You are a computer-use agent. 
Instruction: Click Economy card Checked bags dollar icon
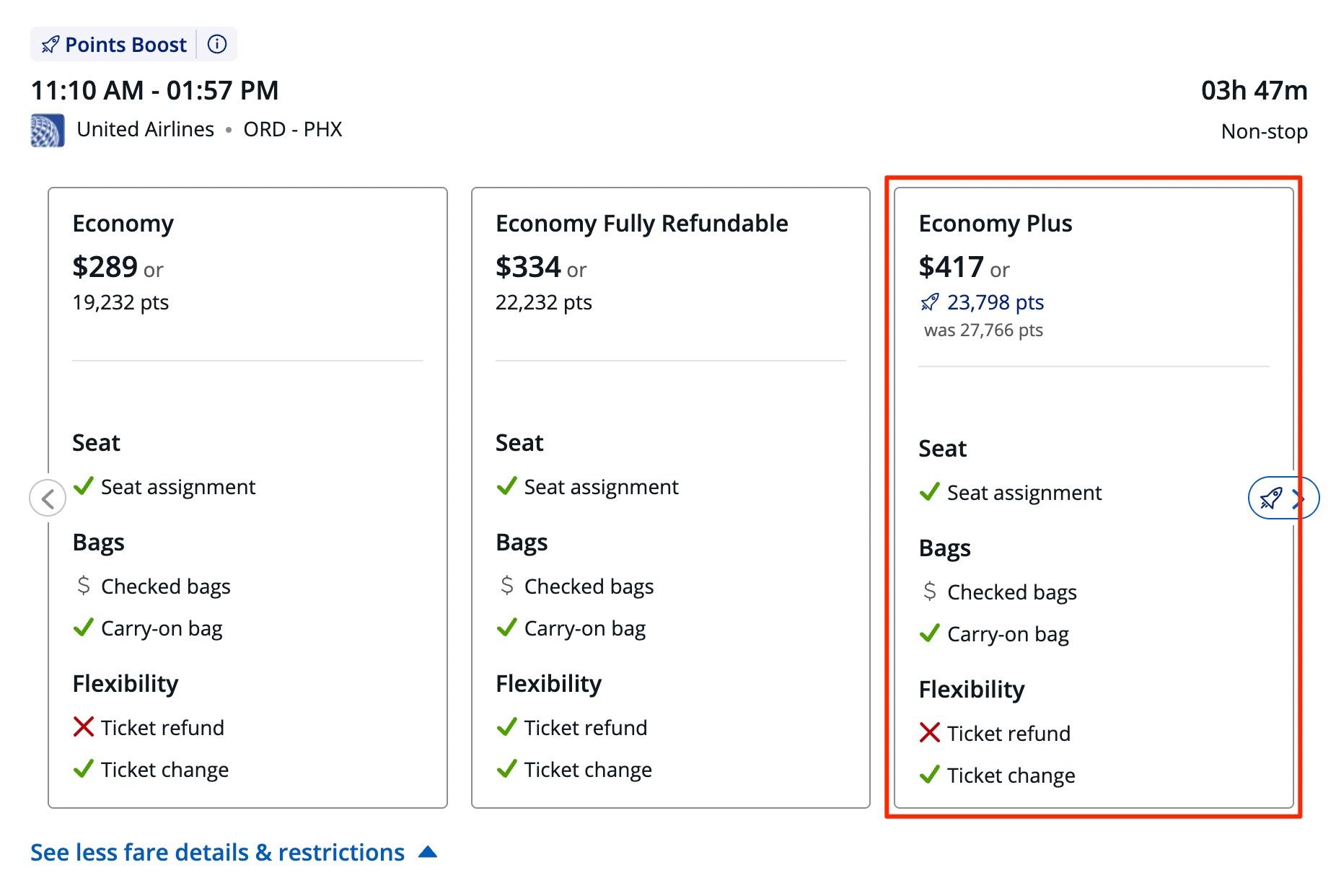[x=84, y=585]
